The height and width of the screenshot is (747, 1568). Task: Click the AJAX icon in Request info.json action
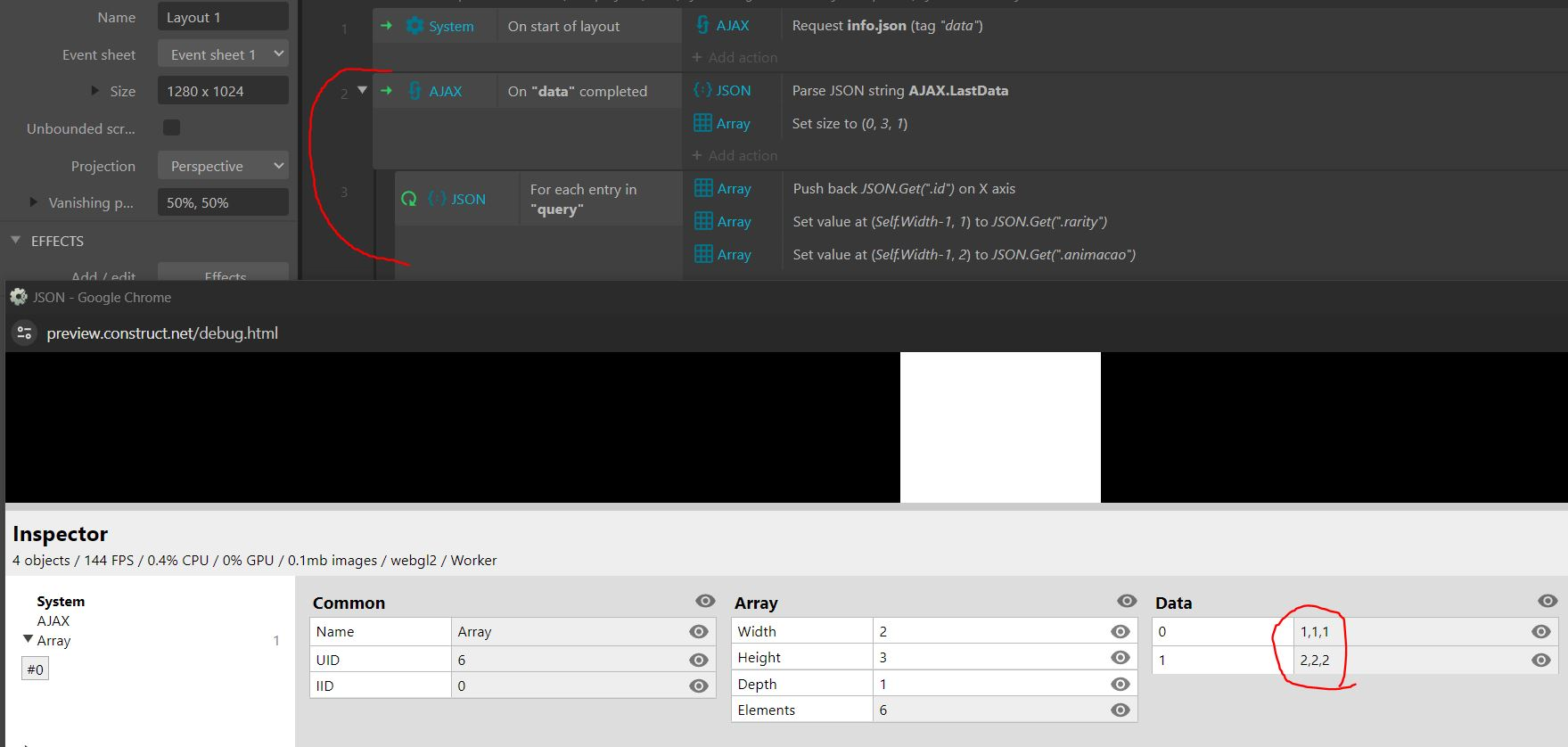702,25
